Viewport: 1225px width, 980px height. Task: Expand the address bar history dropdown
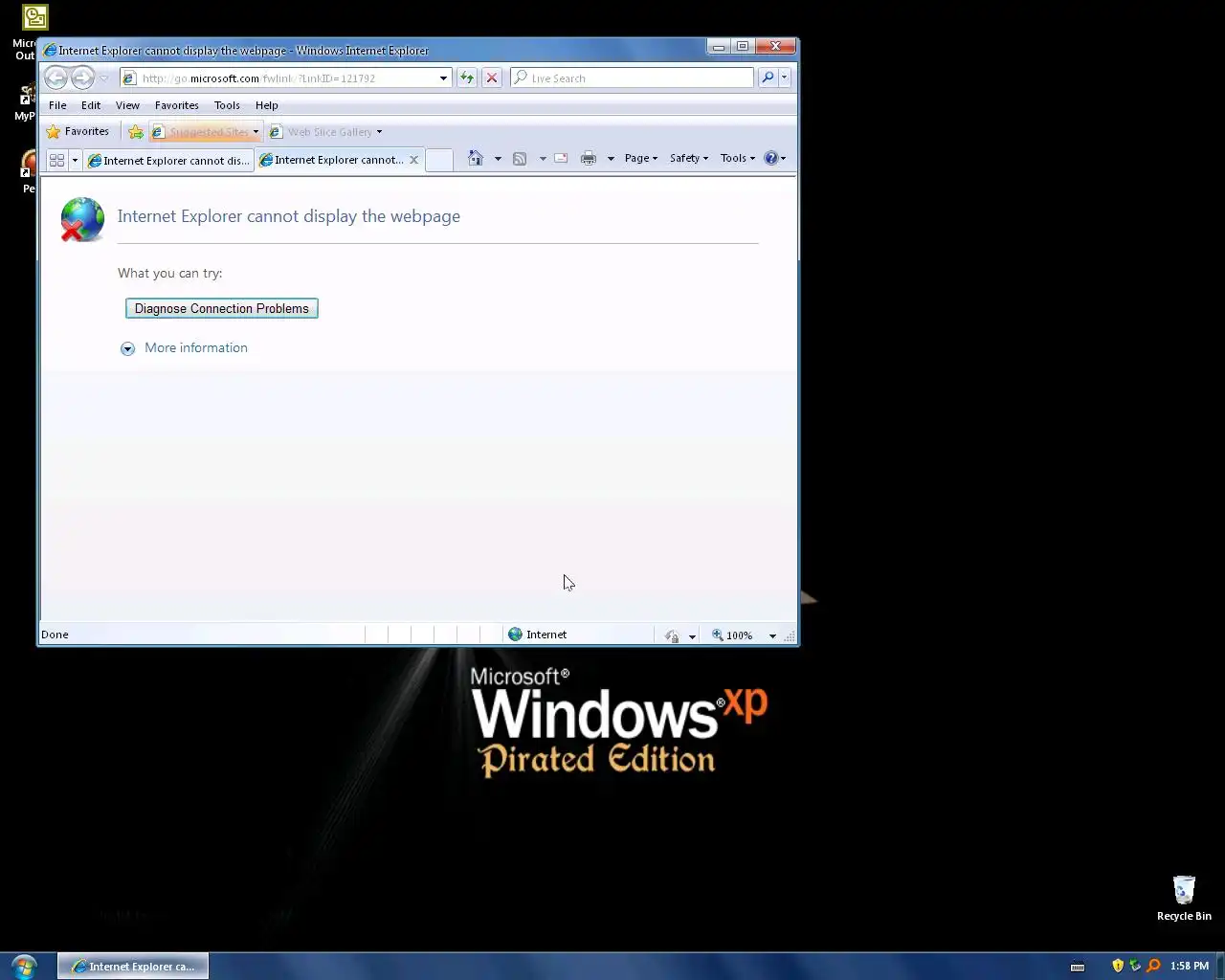(444, 78)
